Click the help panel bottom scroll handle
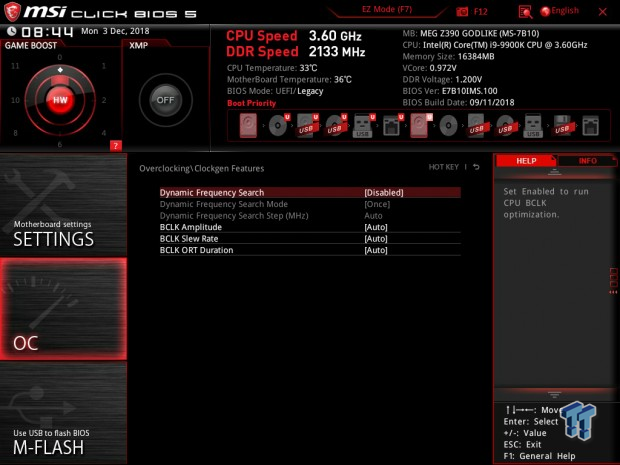 point(554,394)
